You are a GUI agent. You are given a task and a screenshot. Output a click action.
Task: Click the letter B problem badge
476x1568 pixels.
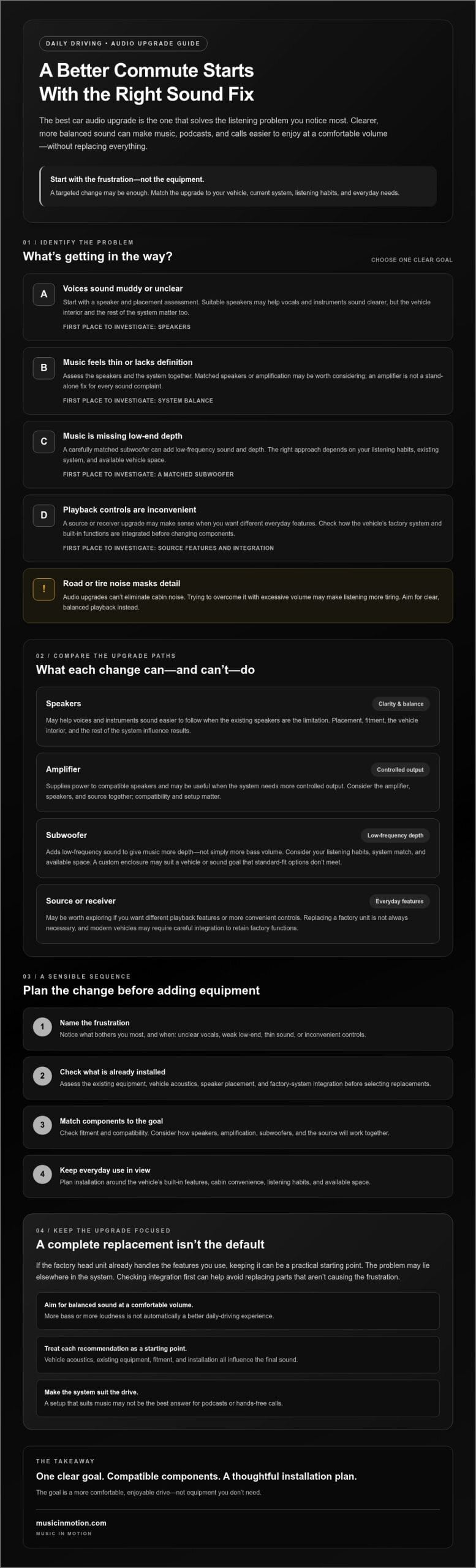coord(43,367)
